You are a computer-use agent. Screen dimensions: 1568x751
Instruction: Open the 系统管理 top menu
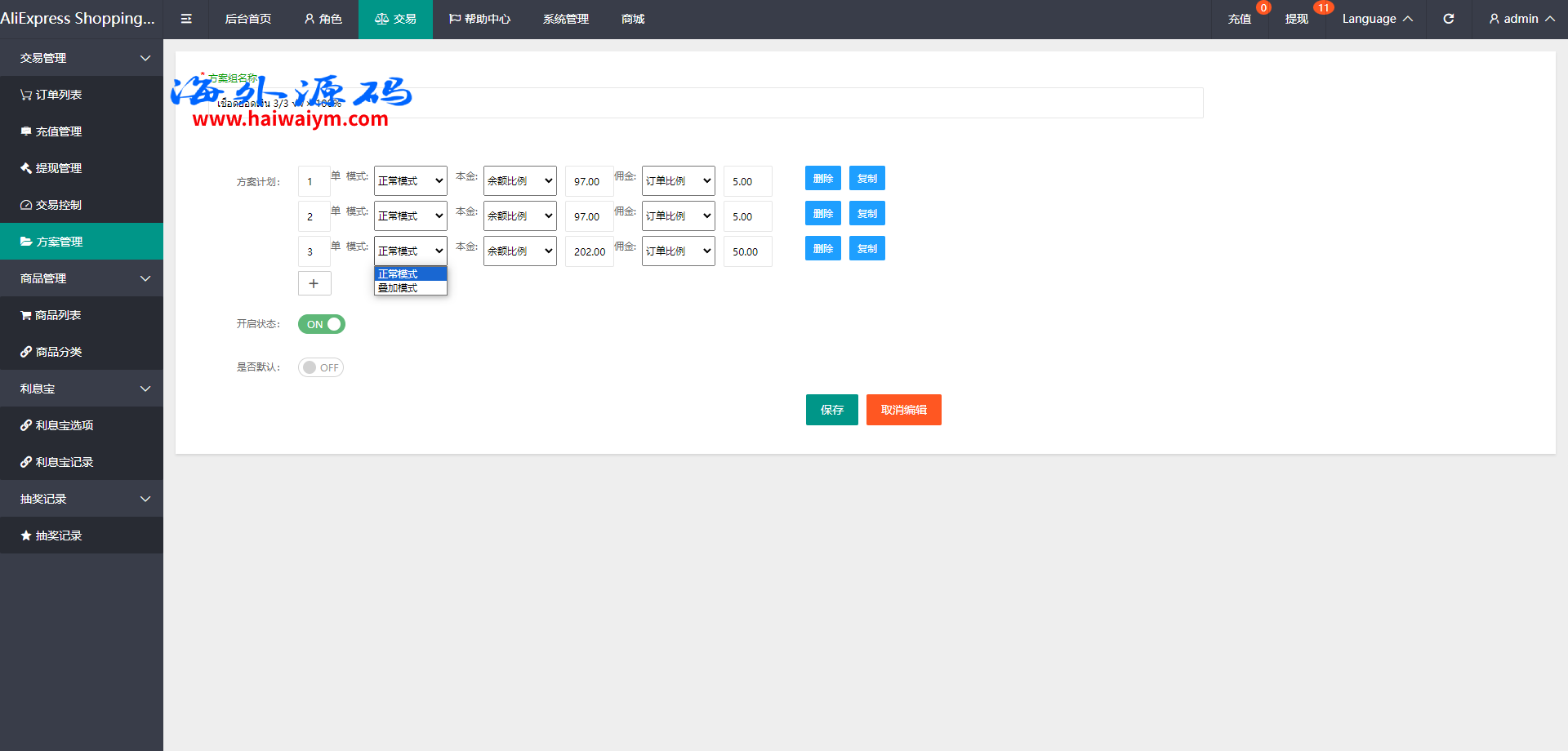pyautogui.click(x=565, y=19)
